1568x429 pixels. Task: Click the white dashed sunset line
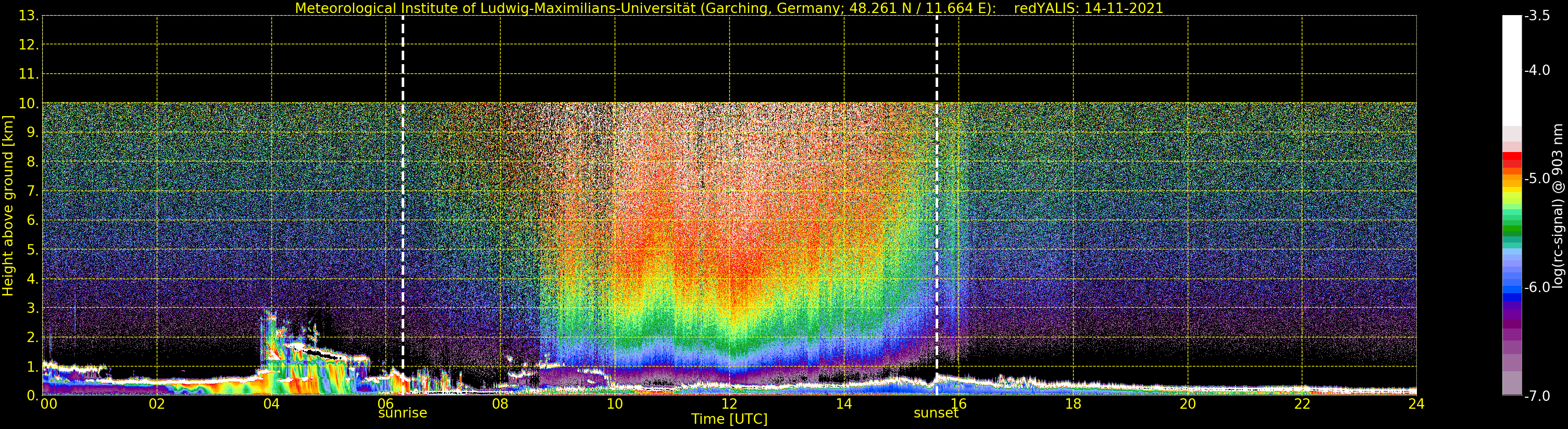tap(936, 183)
